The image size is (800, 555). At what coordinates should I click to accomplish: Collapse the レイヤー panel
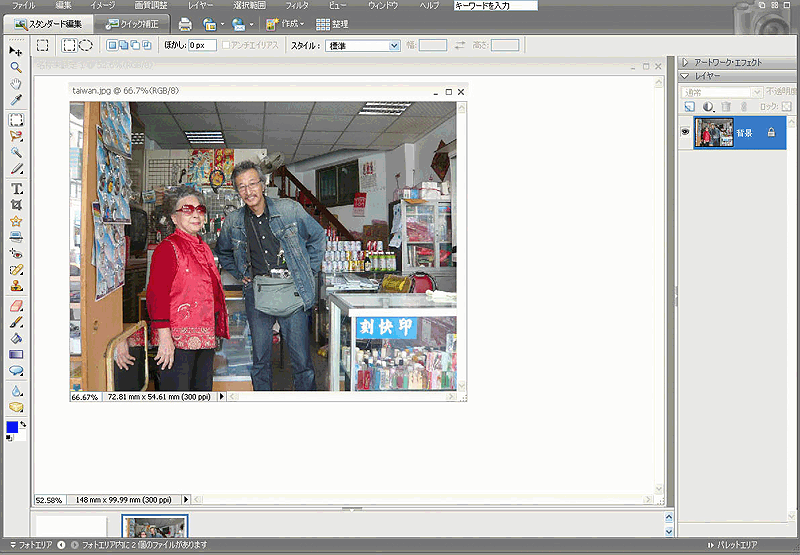click(x=685, y=76)
